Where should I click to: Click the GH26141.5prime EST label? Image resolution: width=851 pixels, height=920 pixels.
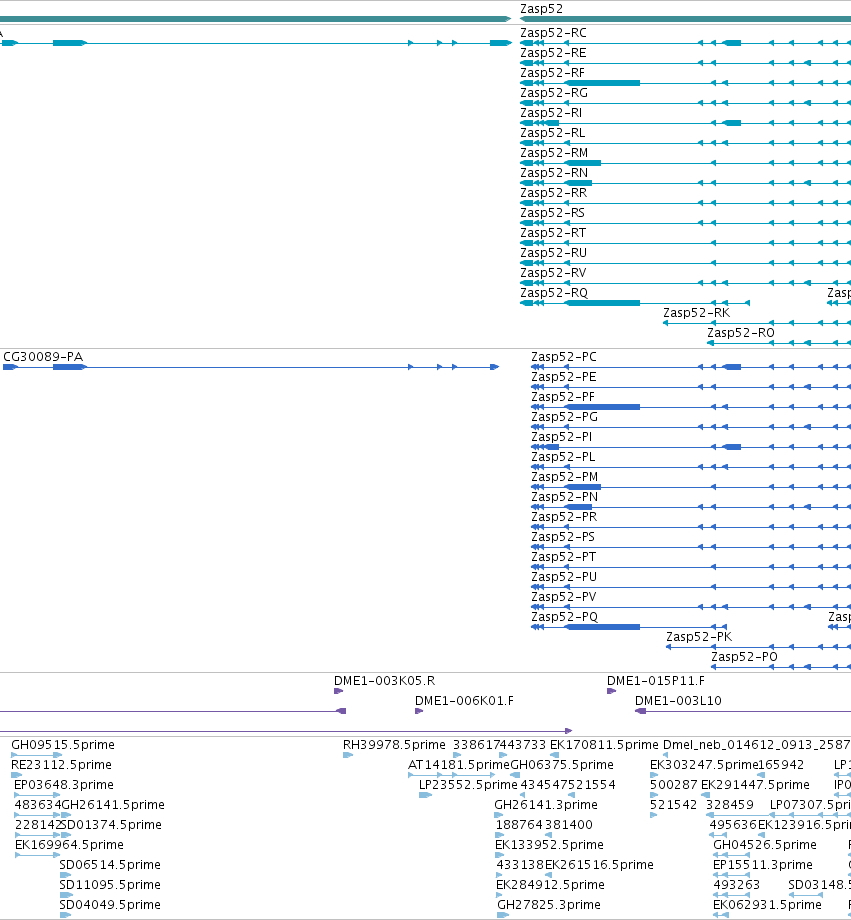[x=113, y=804]
